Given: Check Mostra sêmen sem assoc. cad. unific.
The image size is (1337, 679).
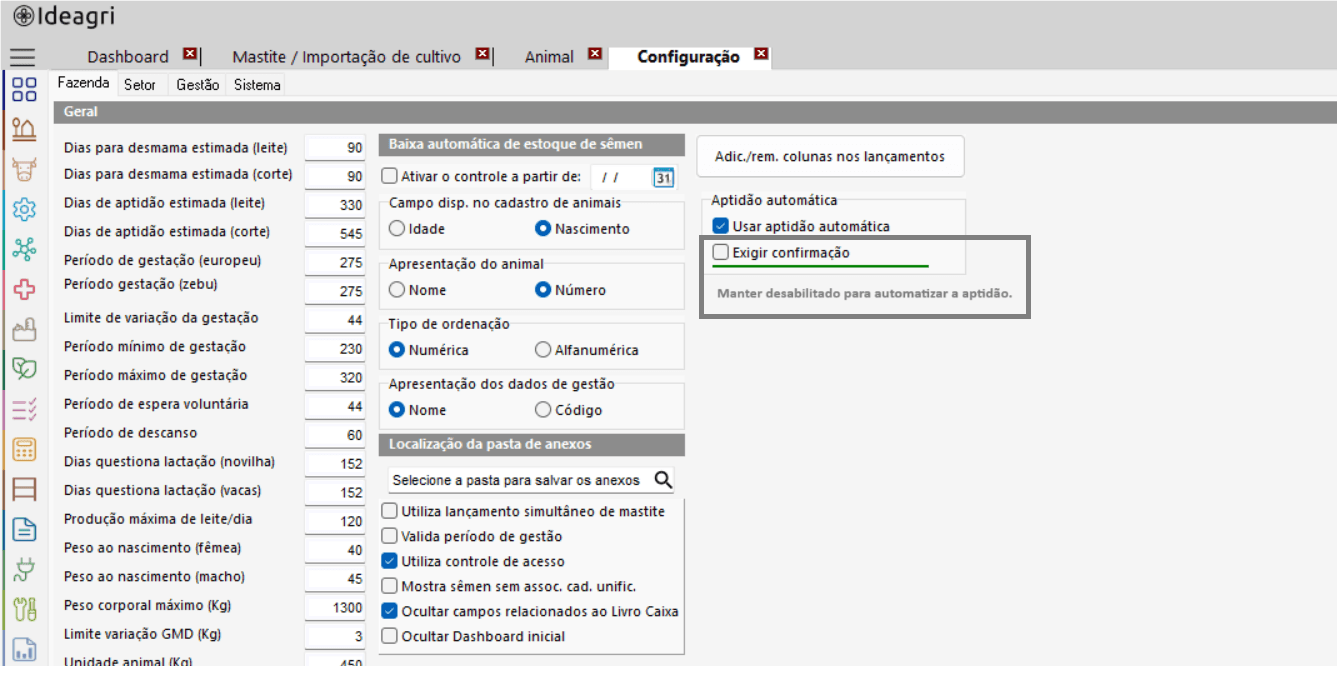Looking at the screenshot, I should 390,586.
